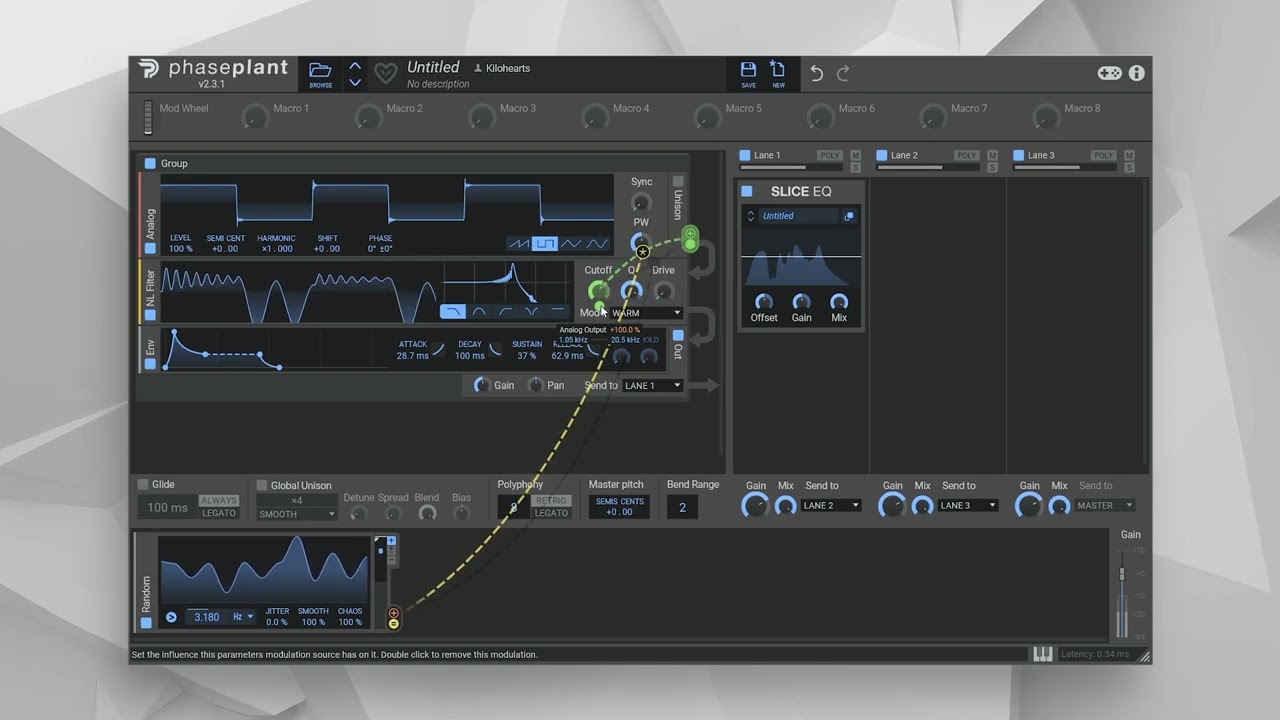Open the generator Send to LANE 1 dropdown
The image size is (1280, 720).
coord(652,385)
